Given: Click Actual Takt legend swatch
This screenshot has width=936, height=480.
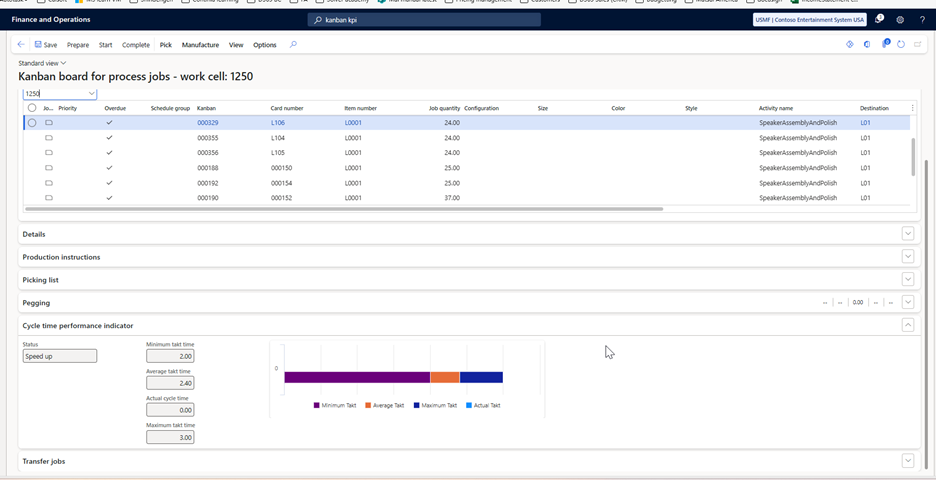Looking at the screenshot, I should 469,405.
